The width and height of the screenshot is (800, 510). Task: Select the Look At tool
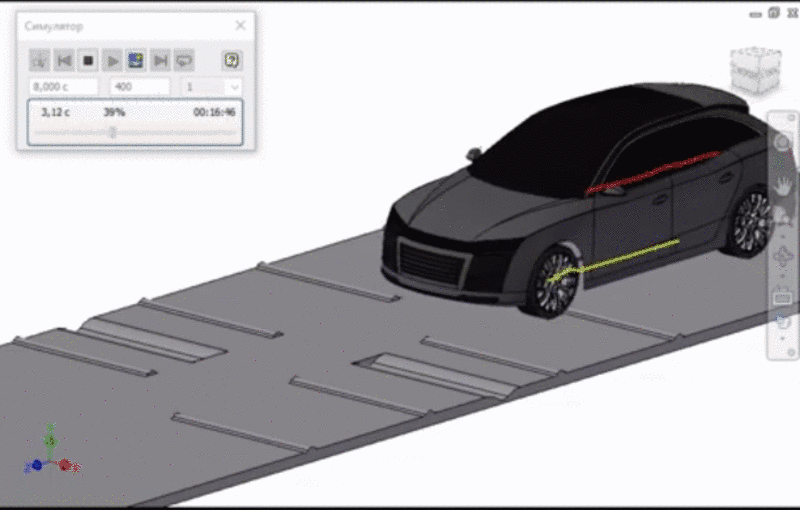click(782, 297)
